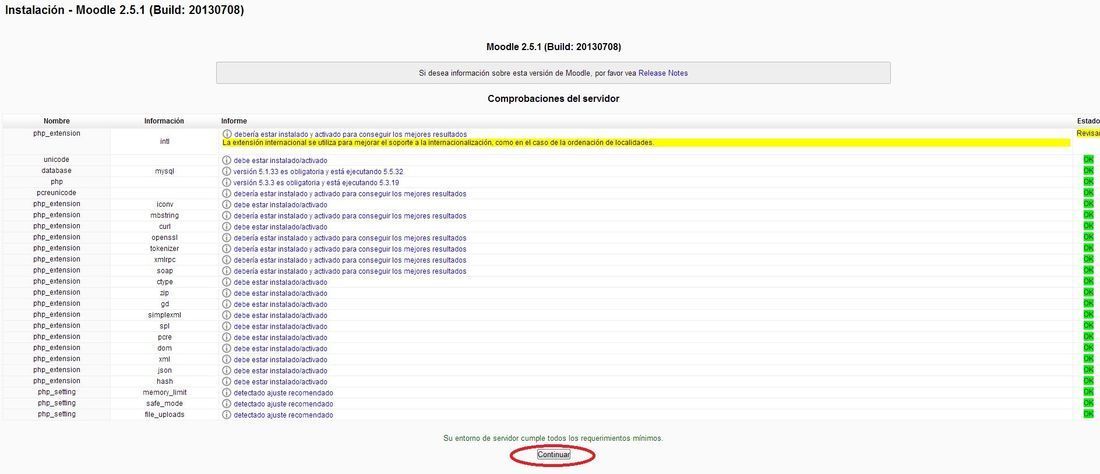1100x474 pixels.
Task: Click the unicode name cell
Action: (x=56, y=160)
